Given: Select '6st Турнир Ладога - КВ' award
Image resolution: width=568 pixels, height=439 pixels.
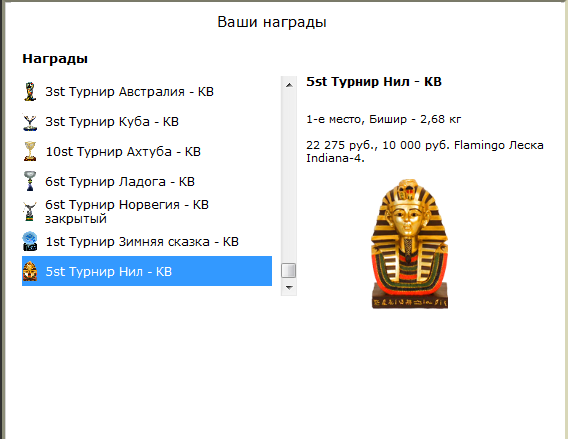Looking at the screenshot, I should tap(147, 181).
